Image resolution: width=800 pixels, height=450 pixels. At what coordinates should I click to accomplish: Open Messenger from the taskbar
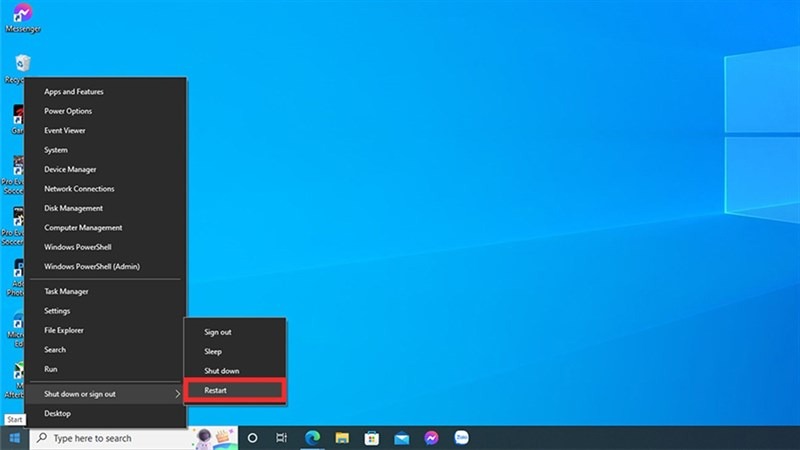click(x=431, y=438)
